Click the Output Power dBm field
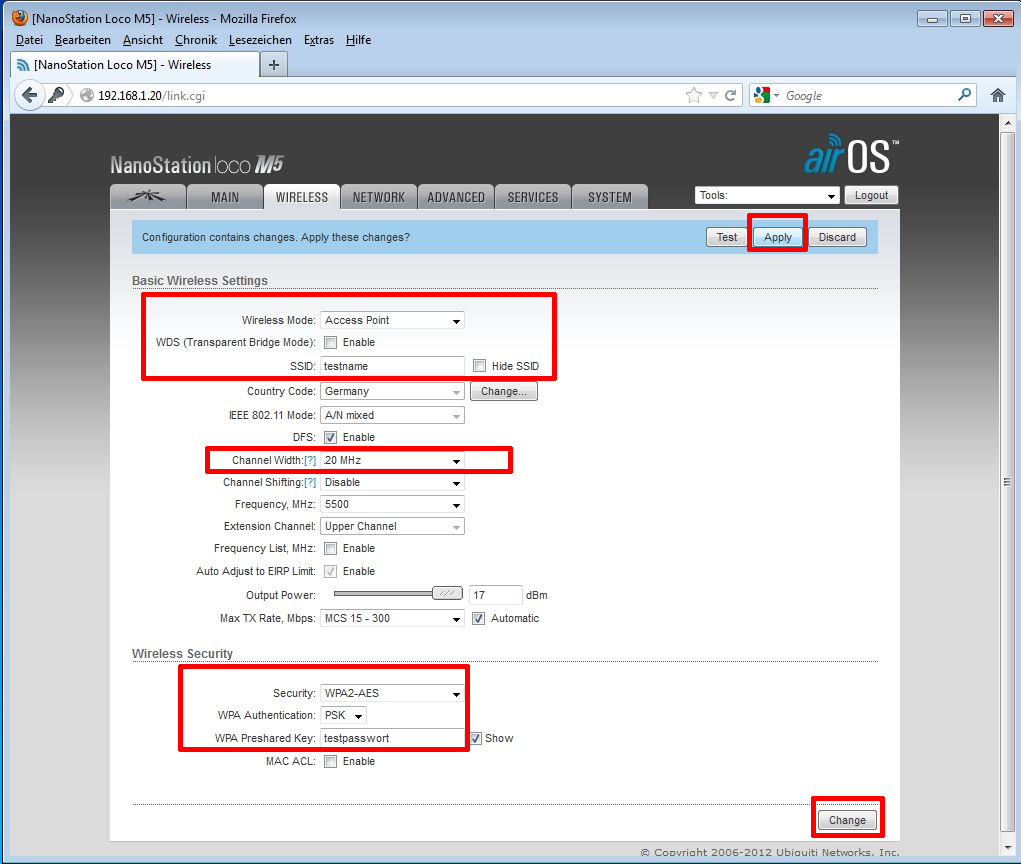This screenshot has height=864, width=1021. pos(496,595)
